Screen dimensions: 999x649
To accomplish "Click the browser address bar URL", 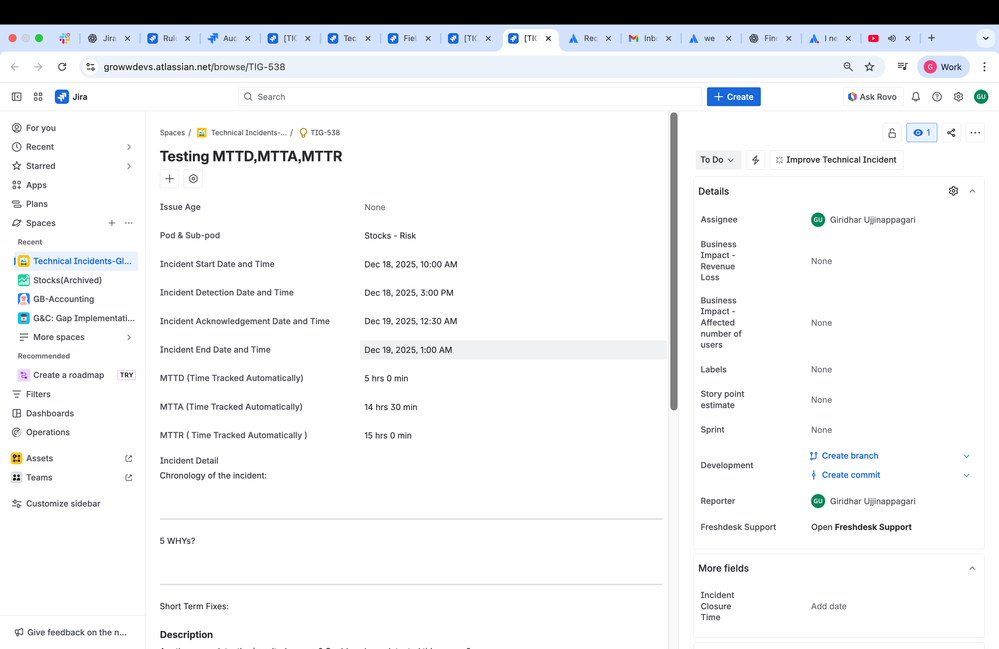I will click(194, 67).
